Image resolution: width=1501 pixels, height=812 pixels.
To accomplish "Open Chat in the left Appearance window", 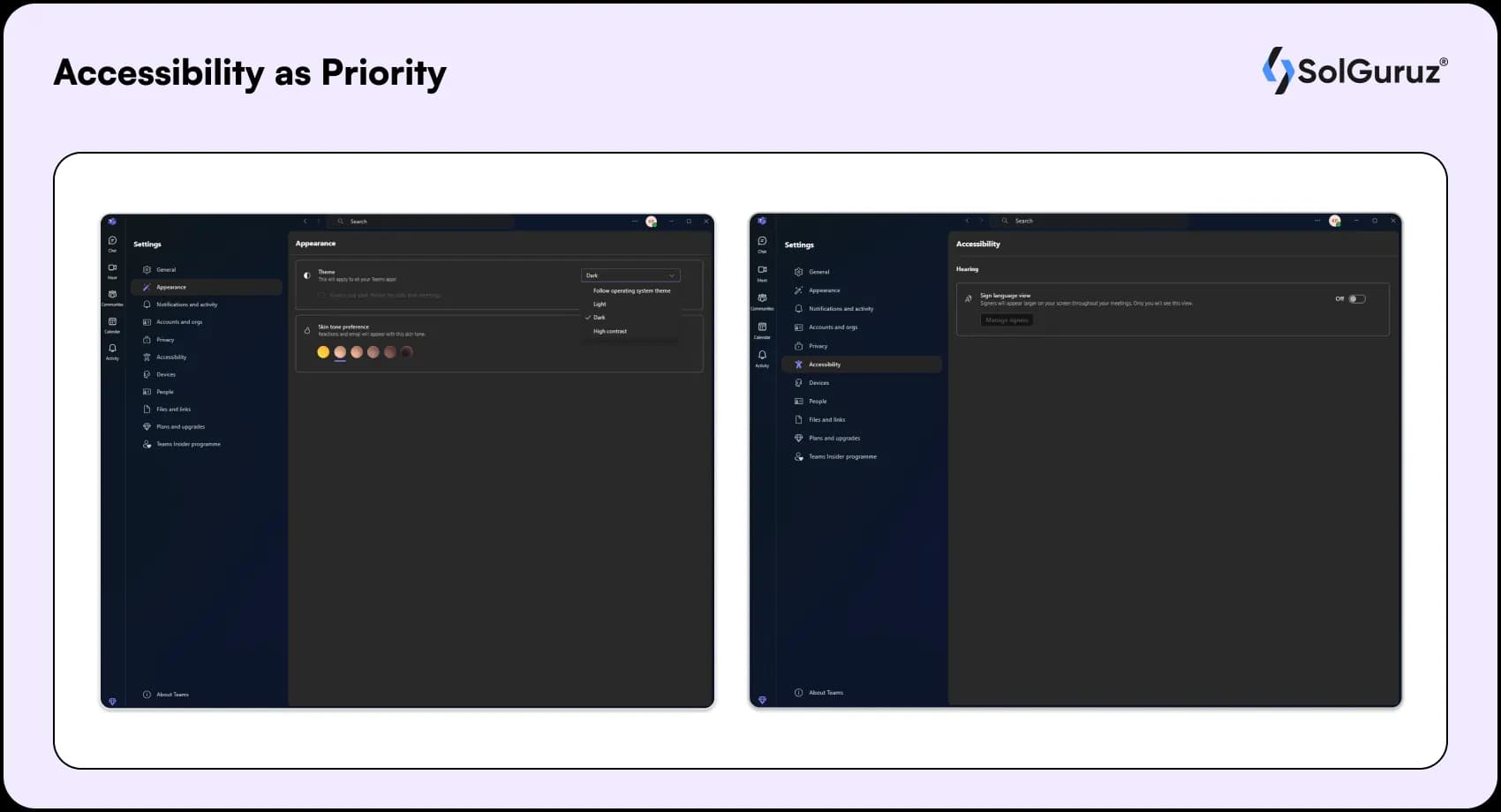I will click(x=112, y=244).
